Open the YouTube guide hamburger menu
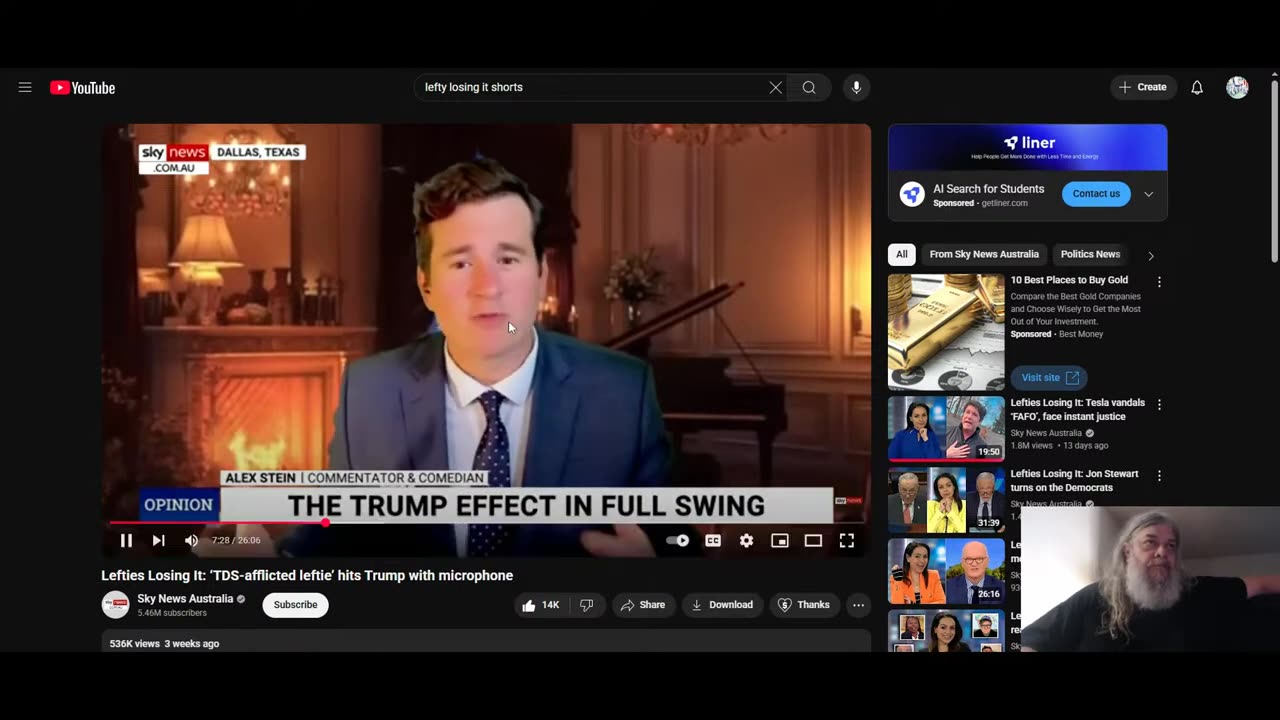The width and height of the screenshot is (1280, 720). pyautogui.click(x=25, y=88)
